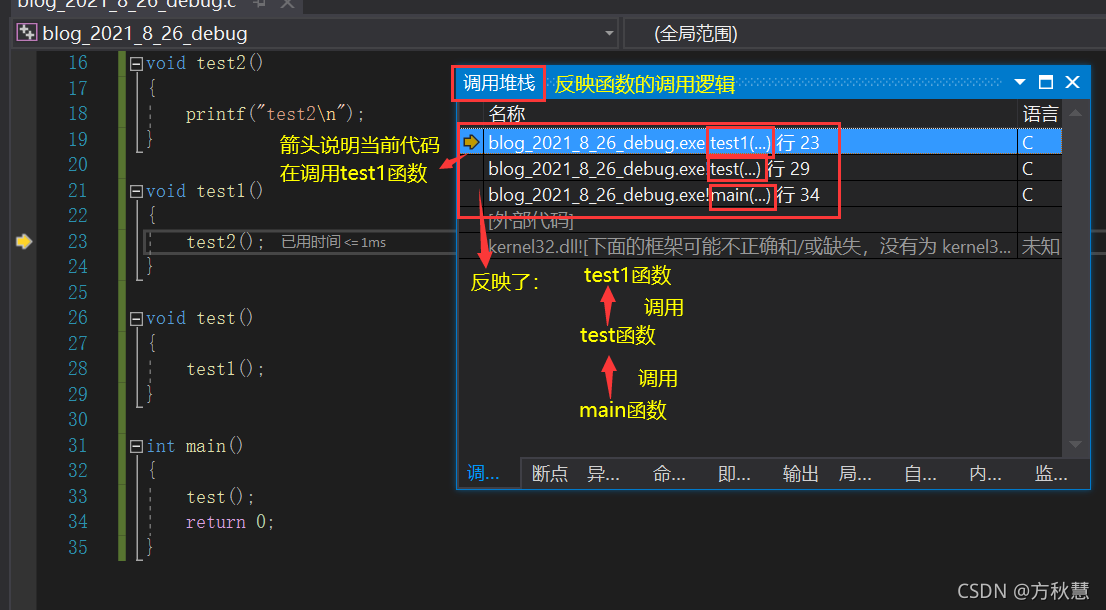This screenshot has width=1106, height=610.
Task: Open the 输出 (Output) window
Action: (800, 474)
